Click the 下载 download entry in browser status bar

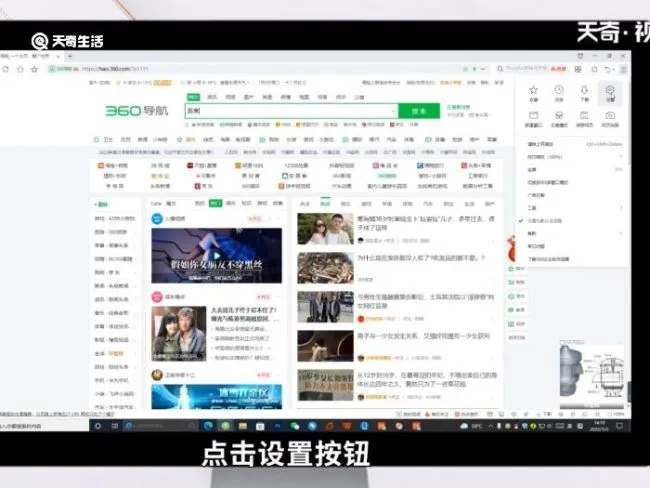point(545,414)
